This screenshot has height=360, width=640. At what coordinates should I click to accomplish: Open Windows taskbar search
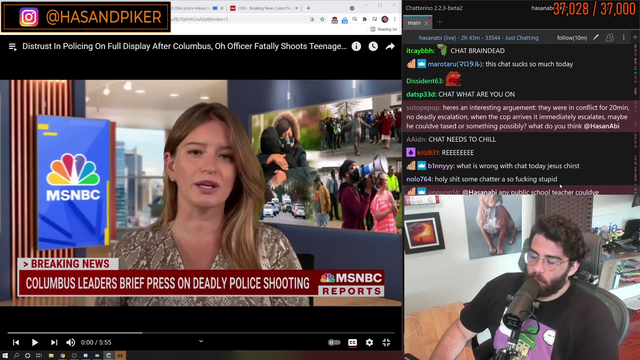pos(16,356)
